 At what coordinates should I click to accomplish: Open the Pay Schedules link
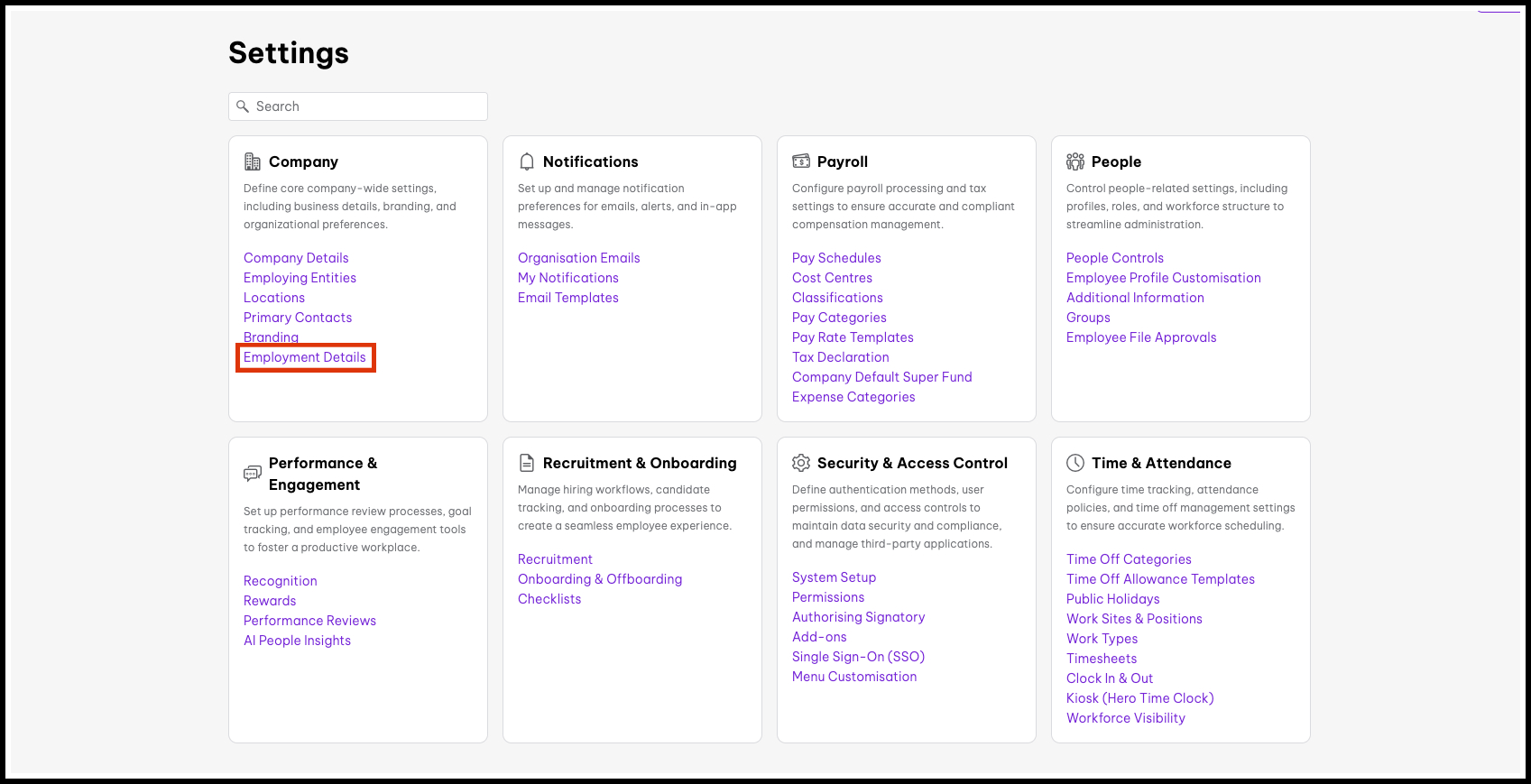836,258
